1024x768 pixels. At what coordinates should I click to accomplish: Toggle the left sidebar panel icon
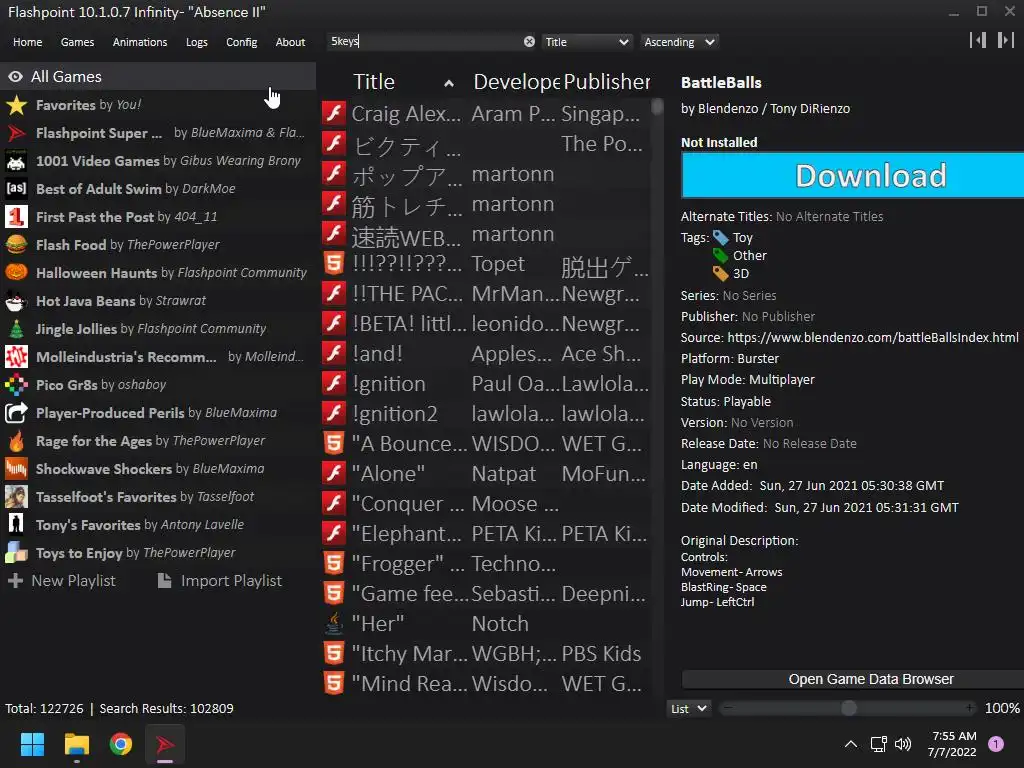click(x=978, y=40)
